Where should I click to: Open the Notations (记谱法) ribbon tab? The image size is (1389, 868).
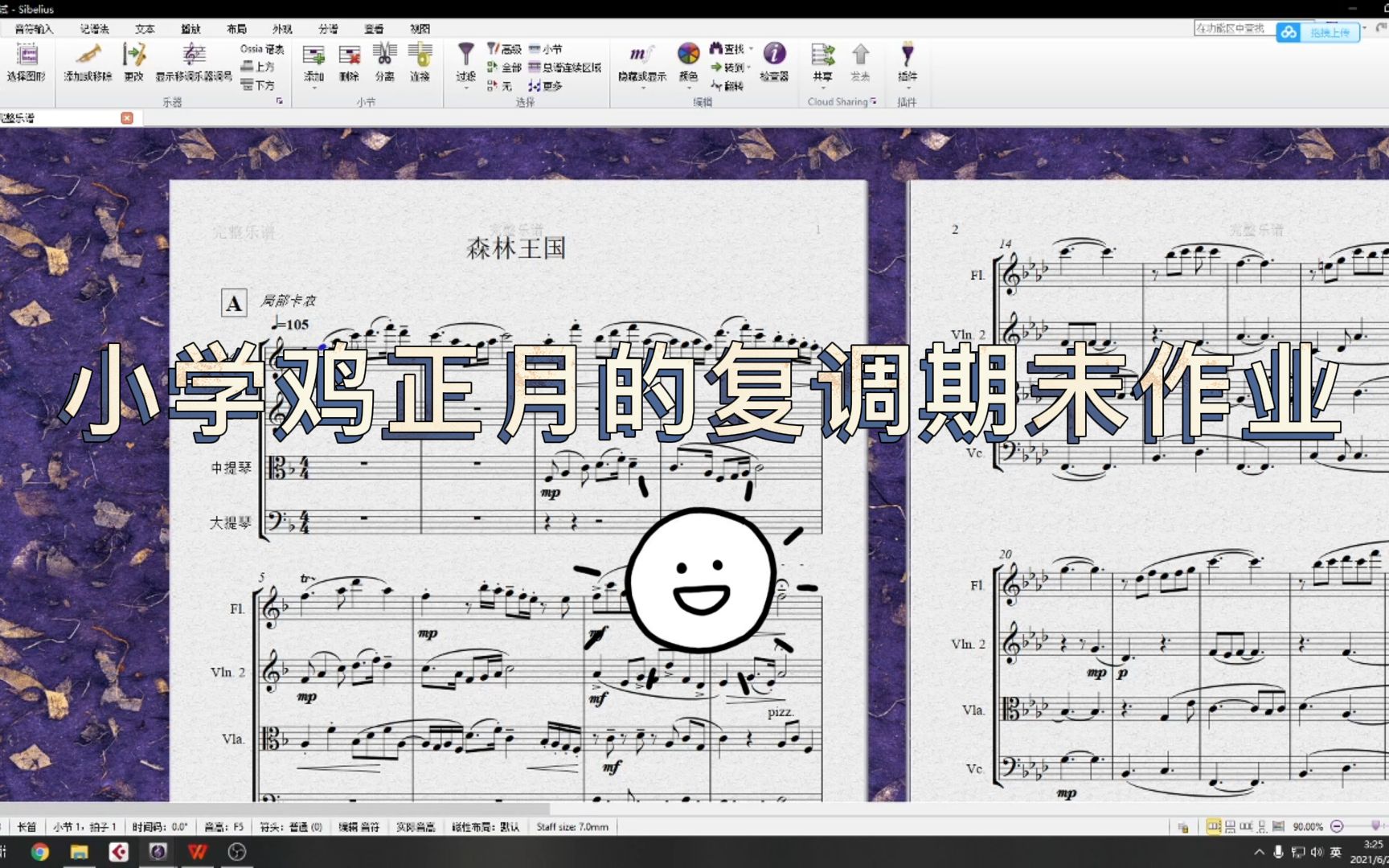[x=94, y=29]
